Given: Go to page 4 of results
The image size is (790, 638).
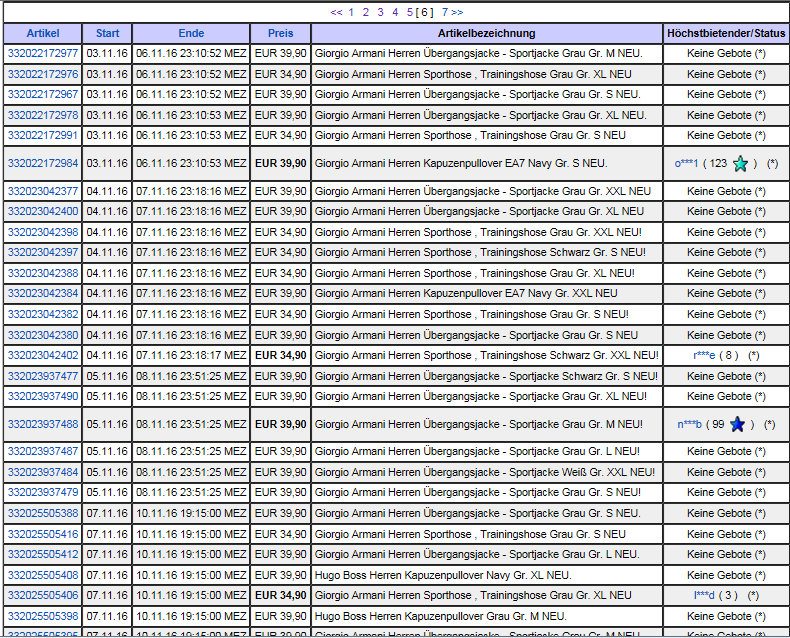Looking at the screenshot, I should (395, 12).
